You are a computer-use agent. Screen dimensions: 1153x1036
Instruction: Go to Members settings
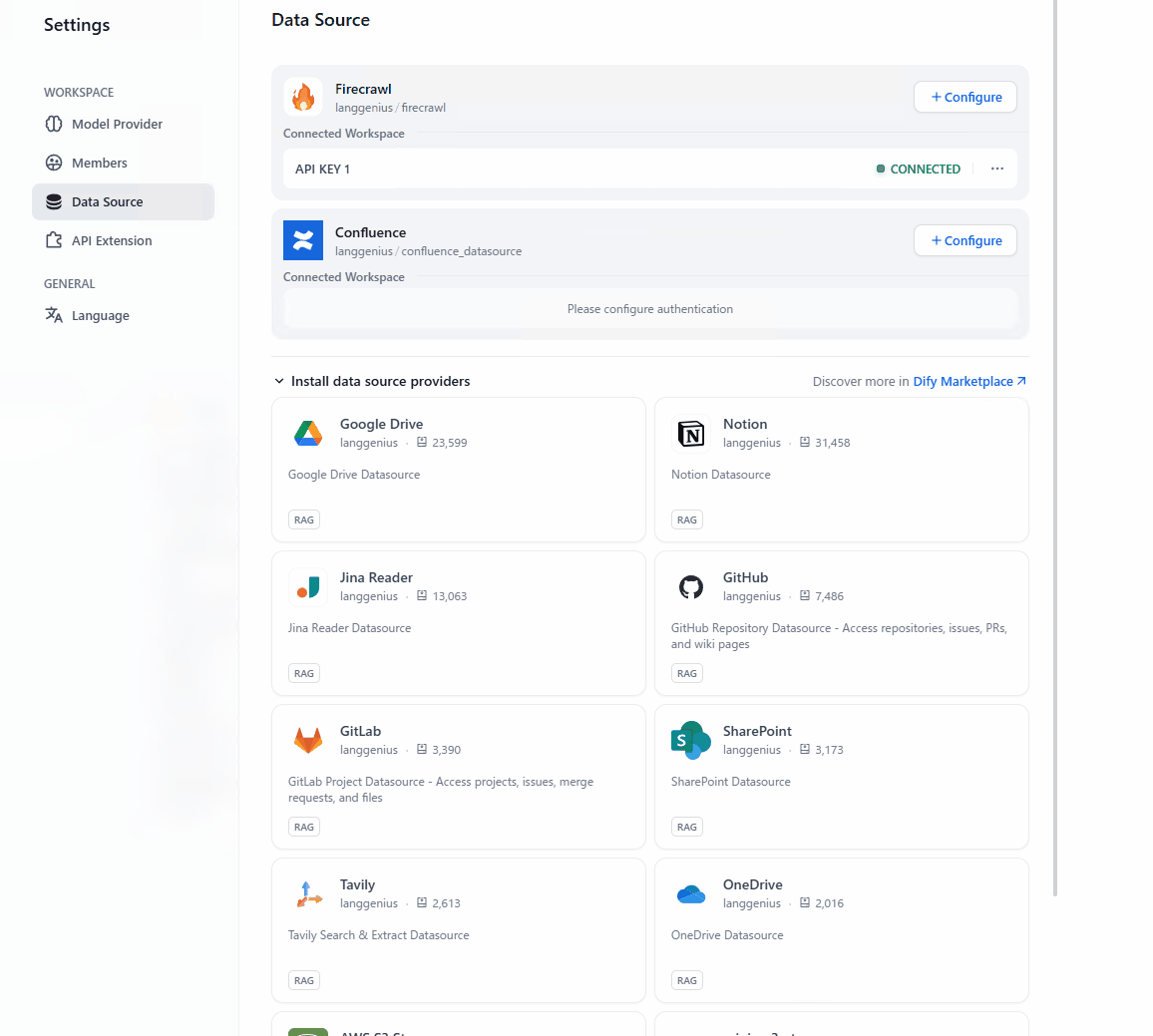(x=100, y=163)
